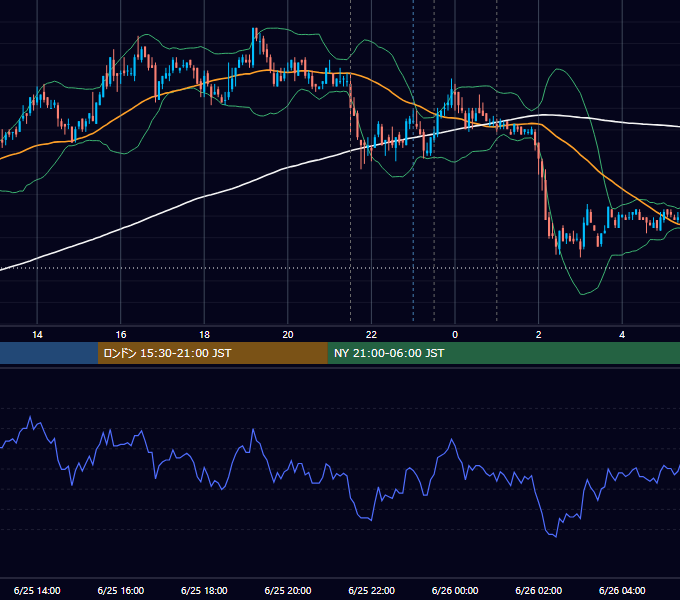Click the 6/25 16:00 time label
Screen dimensions: 680x600
point(121,590)
